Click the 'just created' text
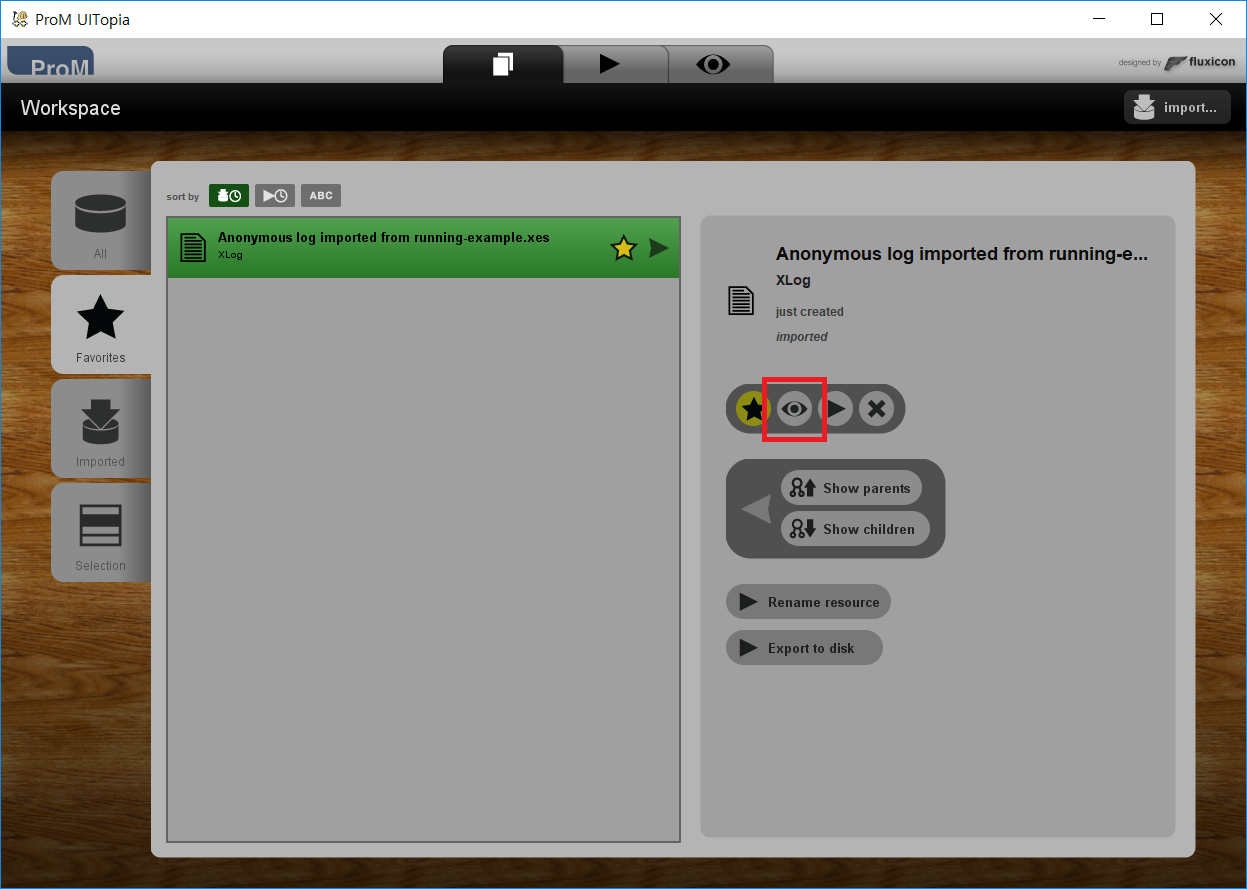The width and height of the screenshot is (1247, 889). 810,312
